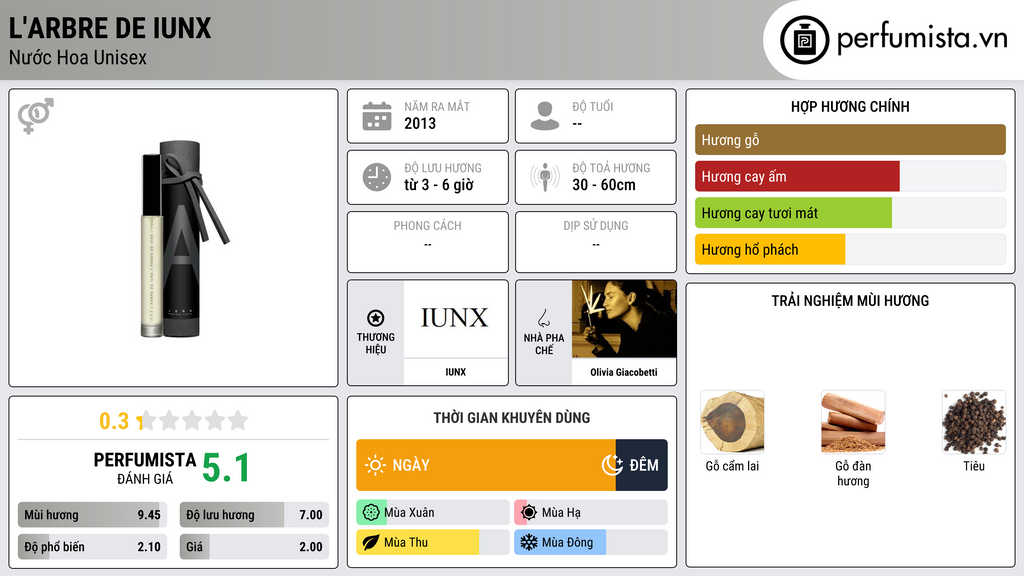The height and width of the screenshot is (576, 1024).
Task: Click the sillage radiating-person icon
Action: click(x=545, y=177)
